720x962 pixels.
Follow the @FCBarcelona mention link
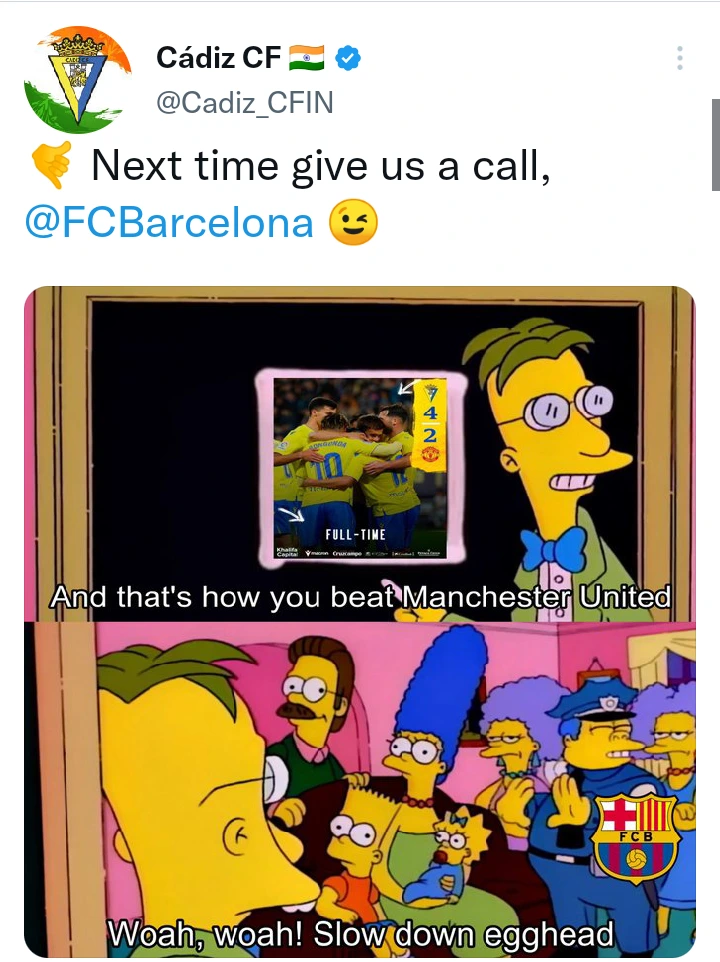169,222
